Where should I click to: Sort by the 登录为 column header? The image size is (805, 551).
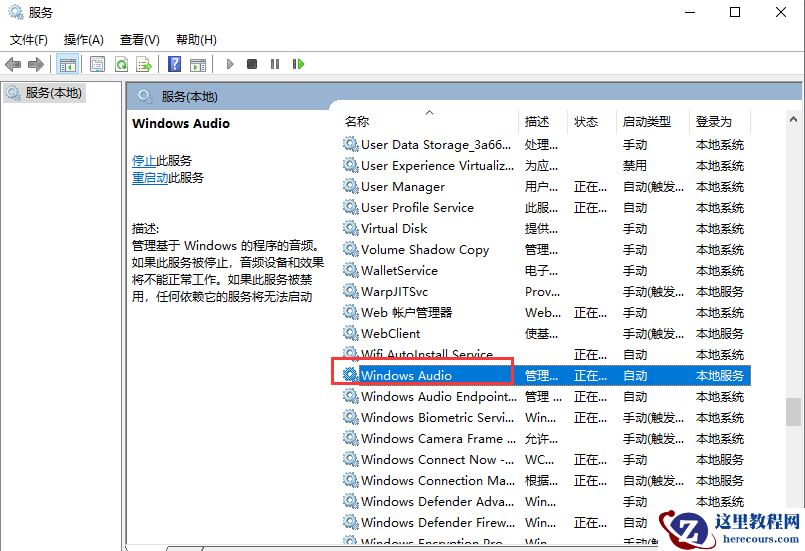pyautogui.click(x=719, y=122)
